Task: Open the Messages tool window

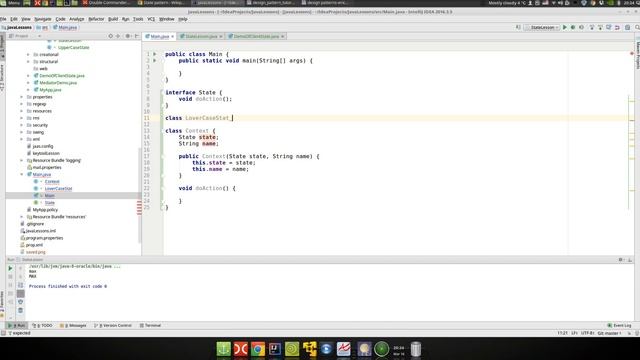Action: coord(73,325)
